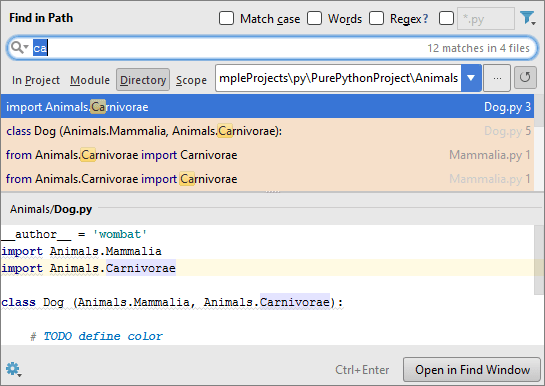This screenshot has width=545, height=386.
Task: Click the *.py file mask field
Action: coord(486,19)
